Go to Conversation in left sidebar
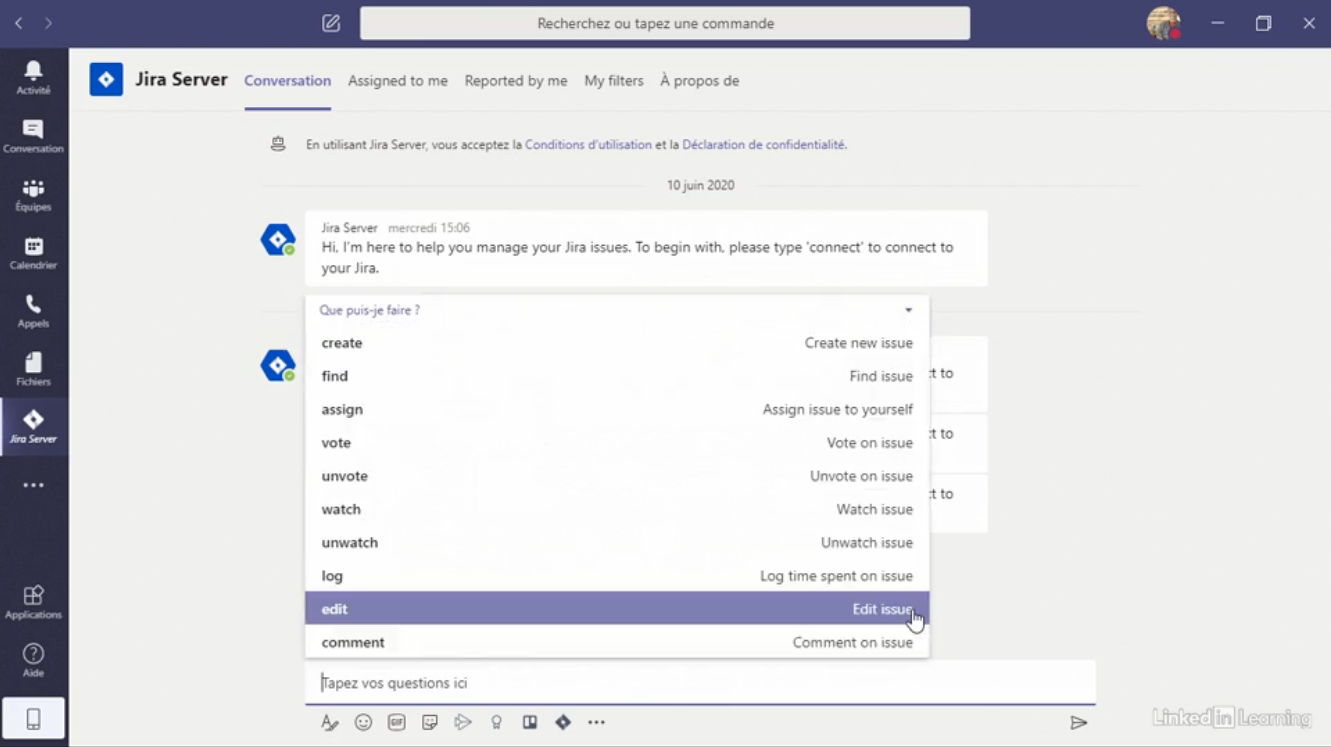 [x=33, y=136]
